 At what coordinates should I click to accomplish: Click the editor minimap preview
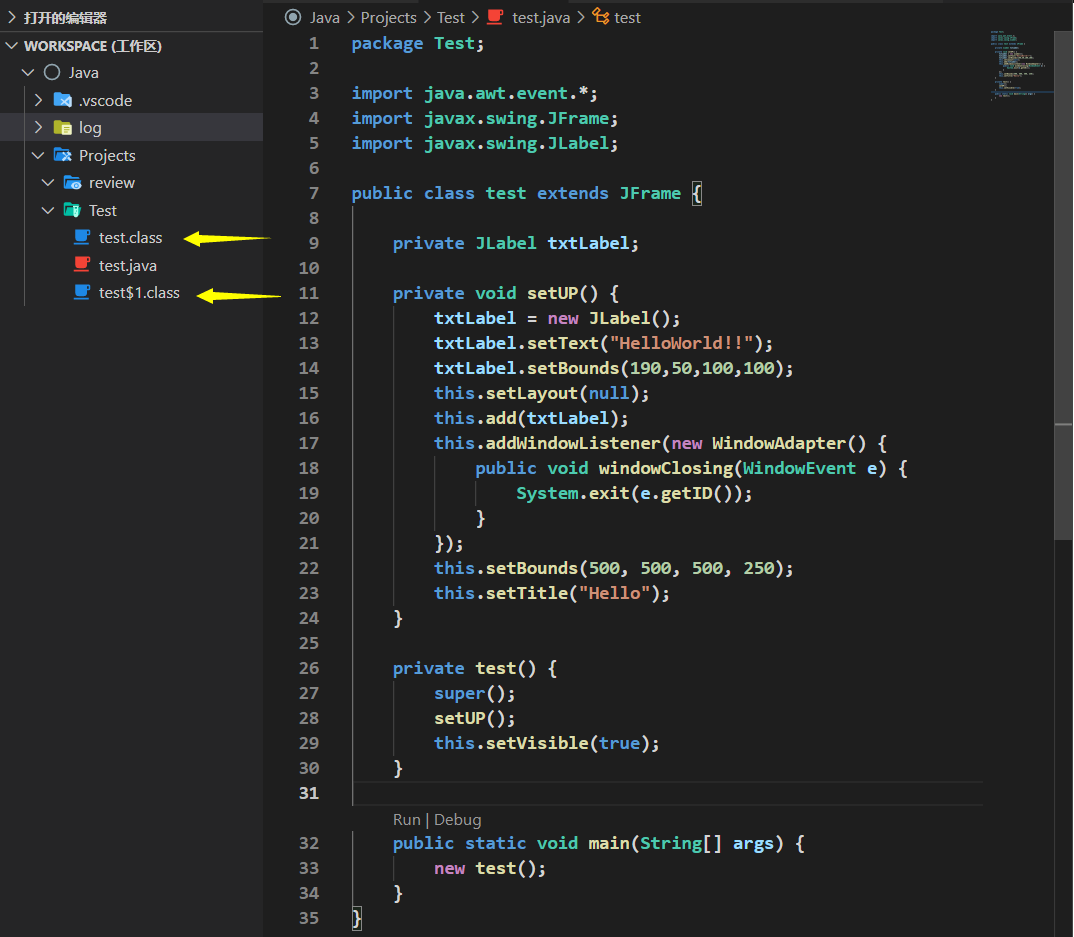1021,65
